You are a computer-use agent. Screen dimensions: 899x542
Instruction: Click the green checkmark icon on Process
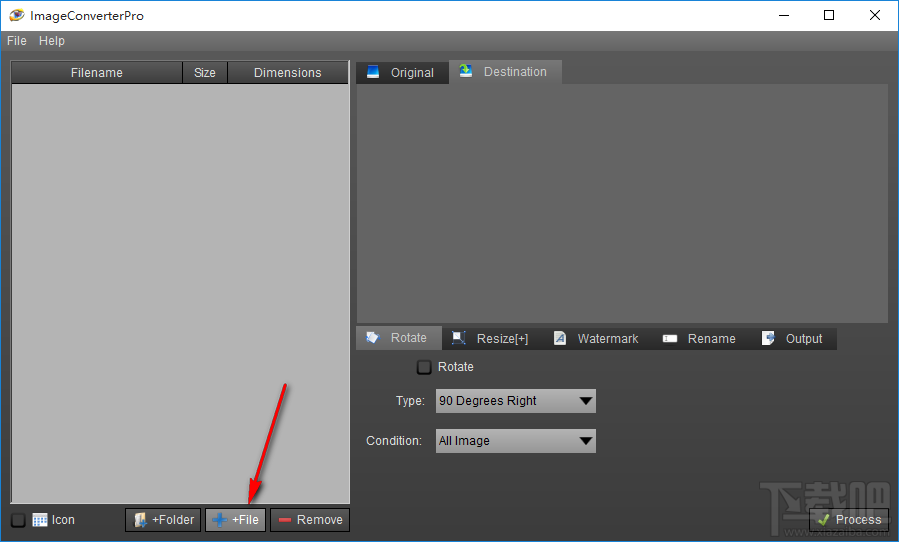point(823,520)
